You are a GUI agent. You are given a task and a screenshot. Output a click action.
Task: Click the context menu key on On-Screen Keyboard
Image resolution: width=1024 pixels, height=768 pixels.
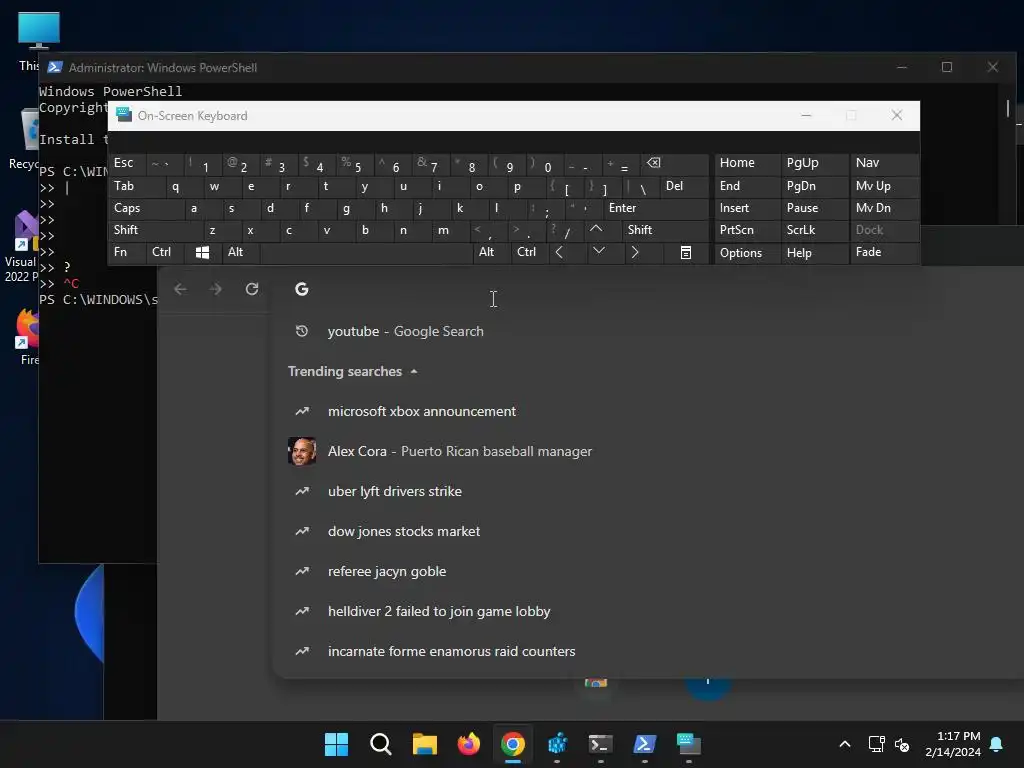(x=686, y=252)
